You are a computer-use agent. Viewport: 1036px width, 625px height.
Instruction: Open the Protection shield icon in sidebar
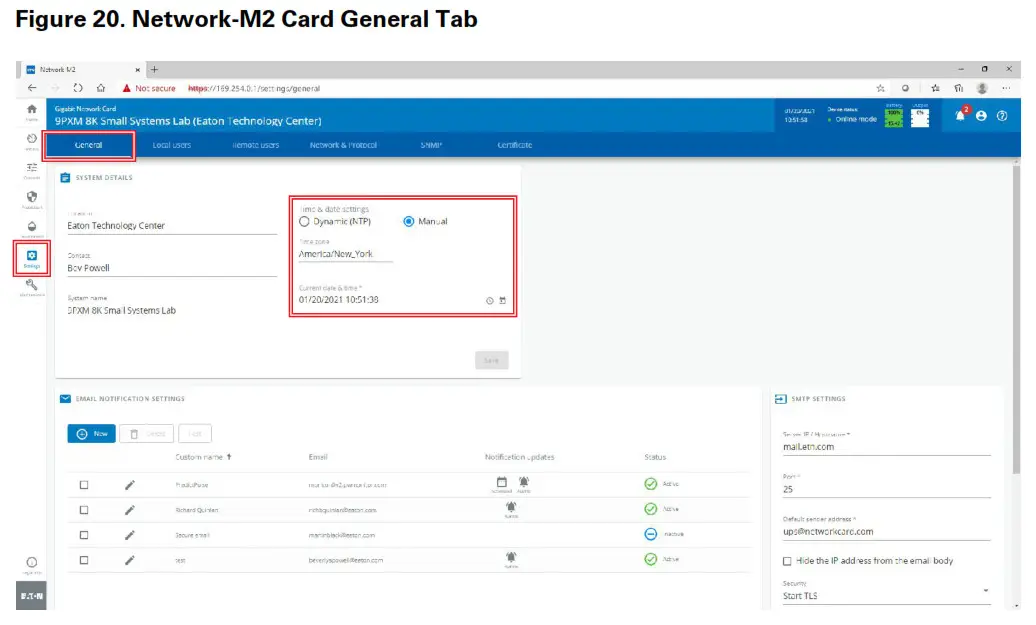point(32,197)
